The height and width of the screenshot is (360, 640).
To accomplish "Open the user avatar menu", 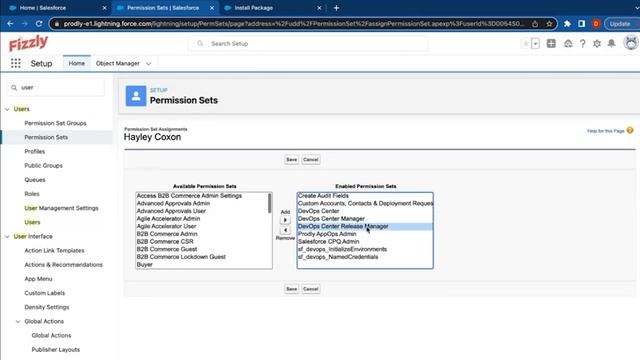I will click(x=631, y=42).
